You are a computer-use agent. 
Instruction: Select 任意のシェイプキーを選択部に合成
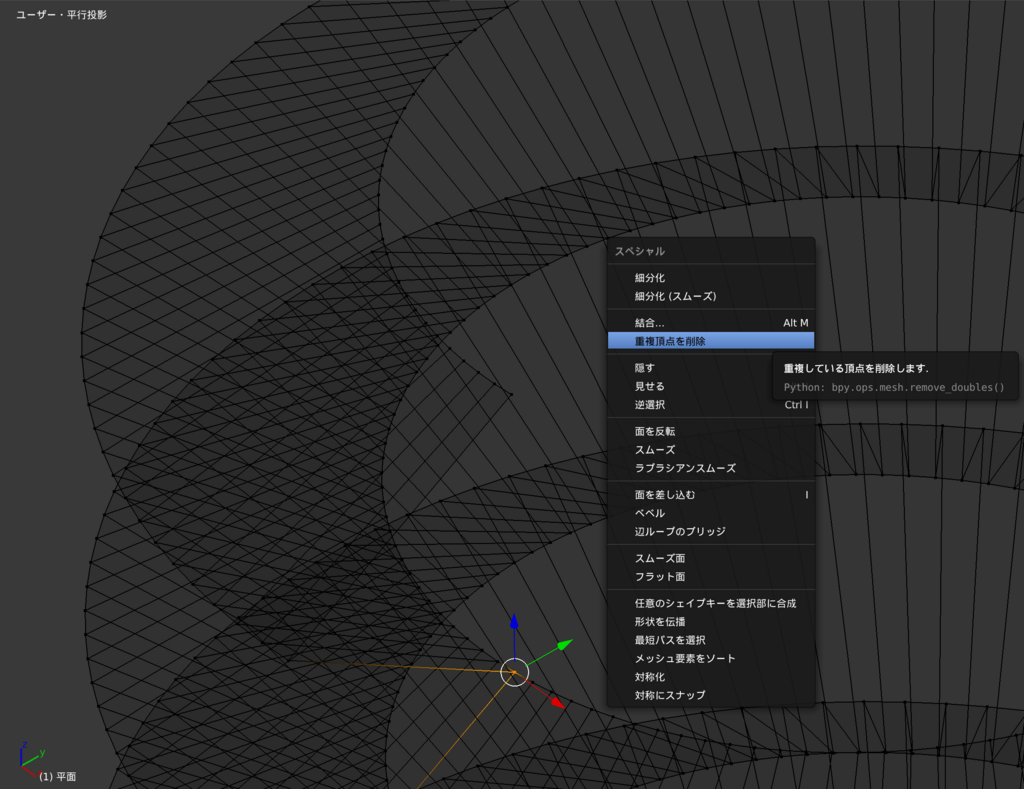click(711, 603)
